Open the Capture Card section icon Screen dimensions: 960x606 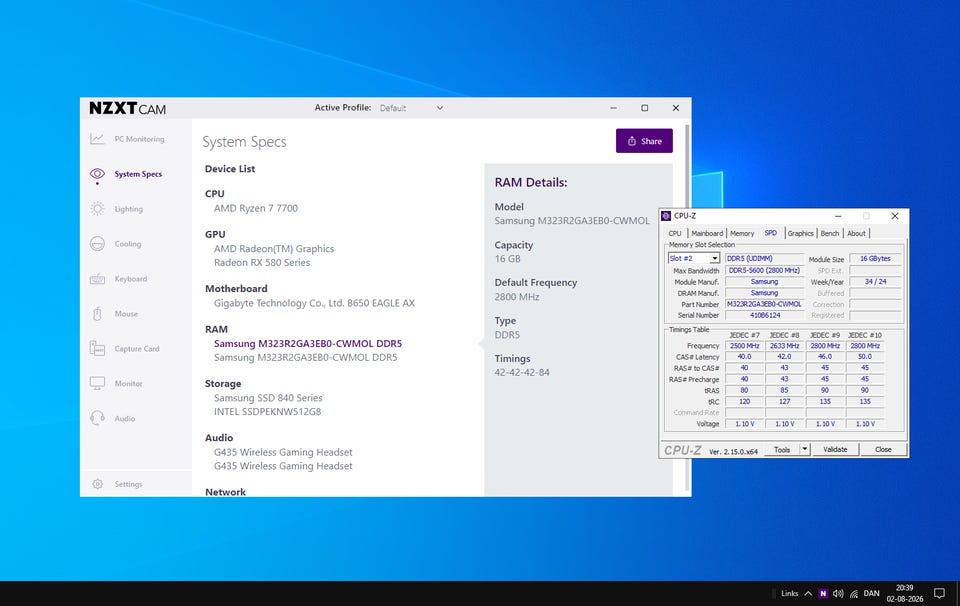[97, 349]
